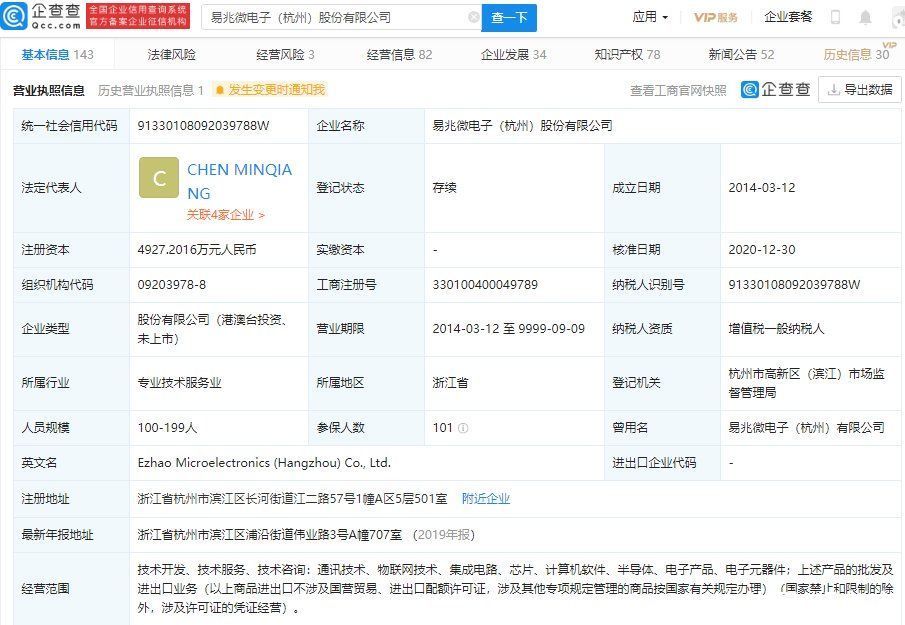Click the mobile phone icon in header
The height and width of the screenshot is (625, 905).
835,17
